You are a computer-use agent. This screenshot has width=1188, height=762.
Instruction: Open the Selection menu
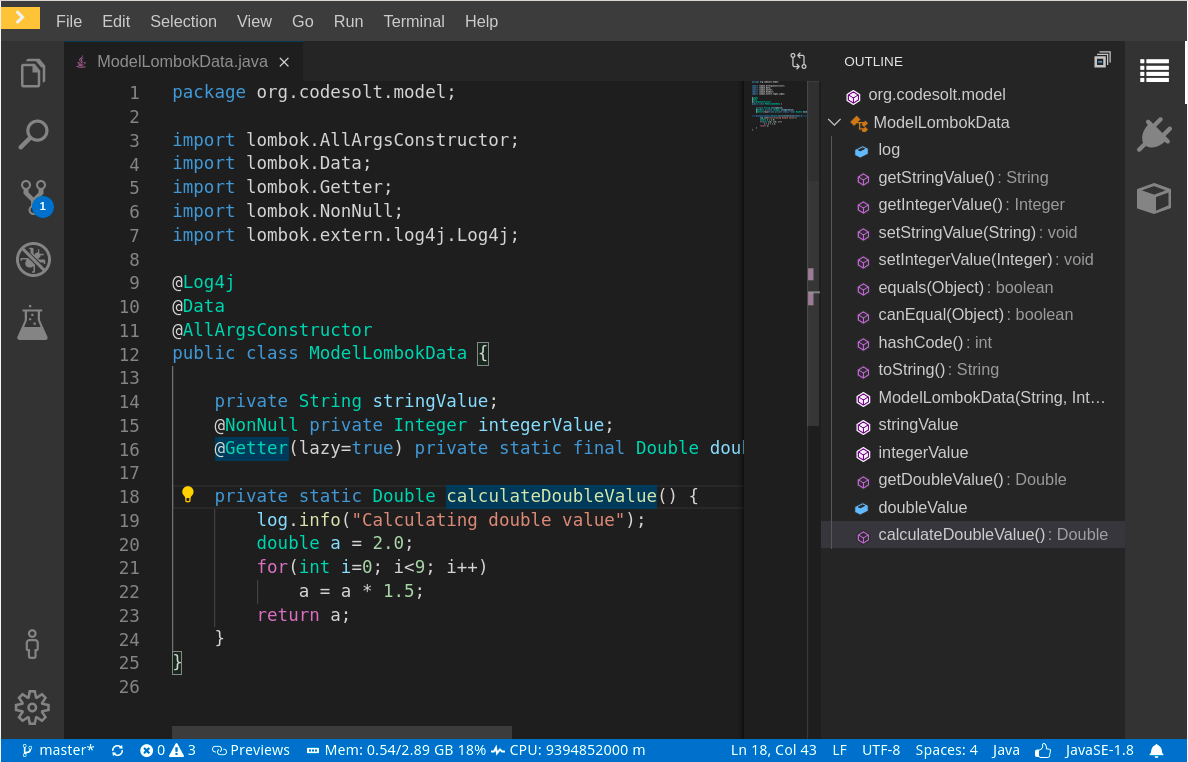point(183,21)
